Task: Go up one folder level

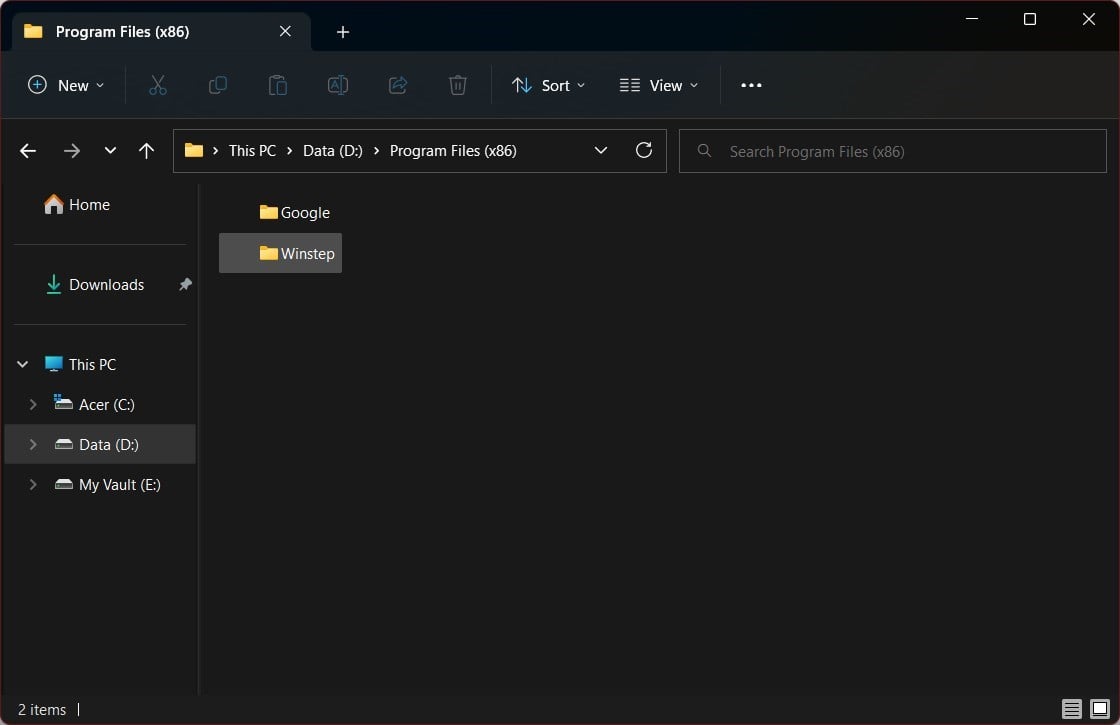Action: tap(146, 151)
